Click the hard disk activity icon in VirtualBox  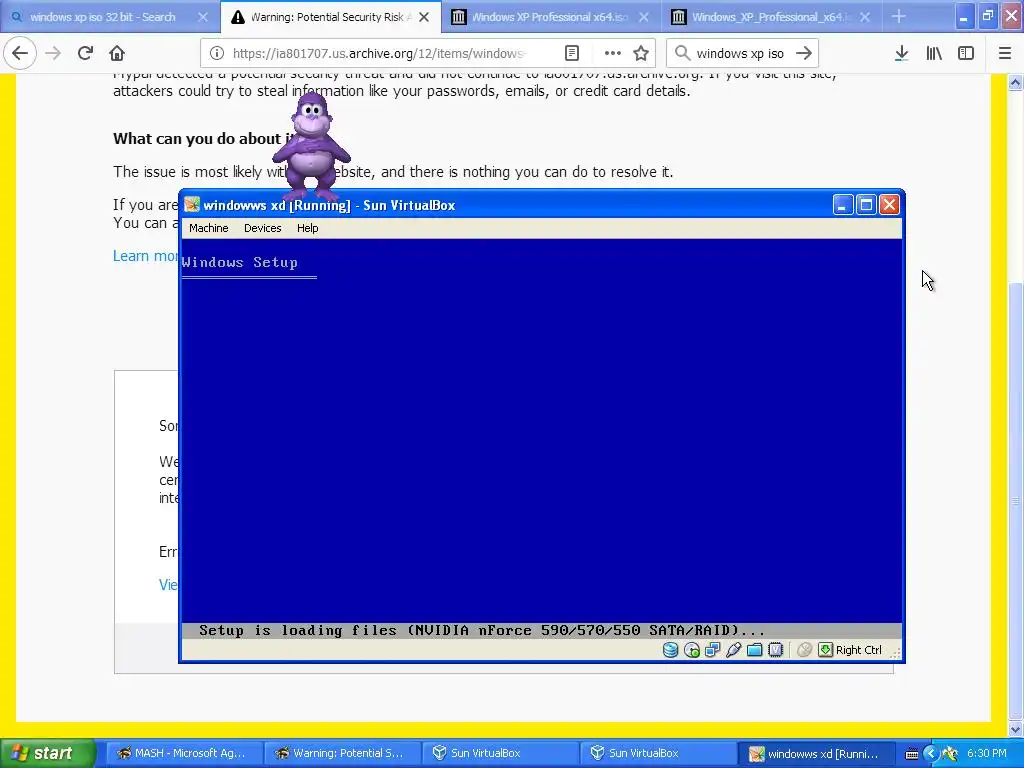coord(670,650)
